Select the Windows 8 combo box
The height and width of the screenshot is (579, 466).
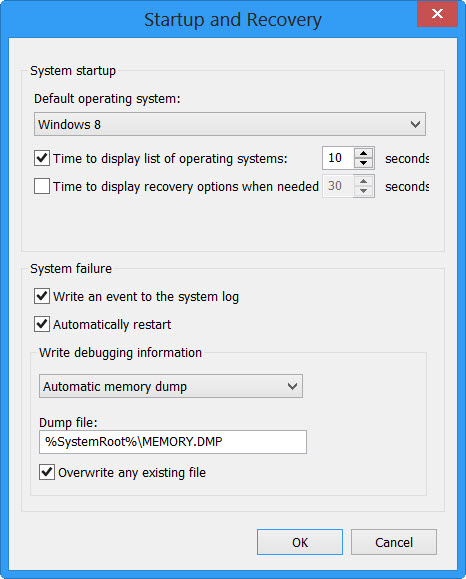(x=230, y=124)
